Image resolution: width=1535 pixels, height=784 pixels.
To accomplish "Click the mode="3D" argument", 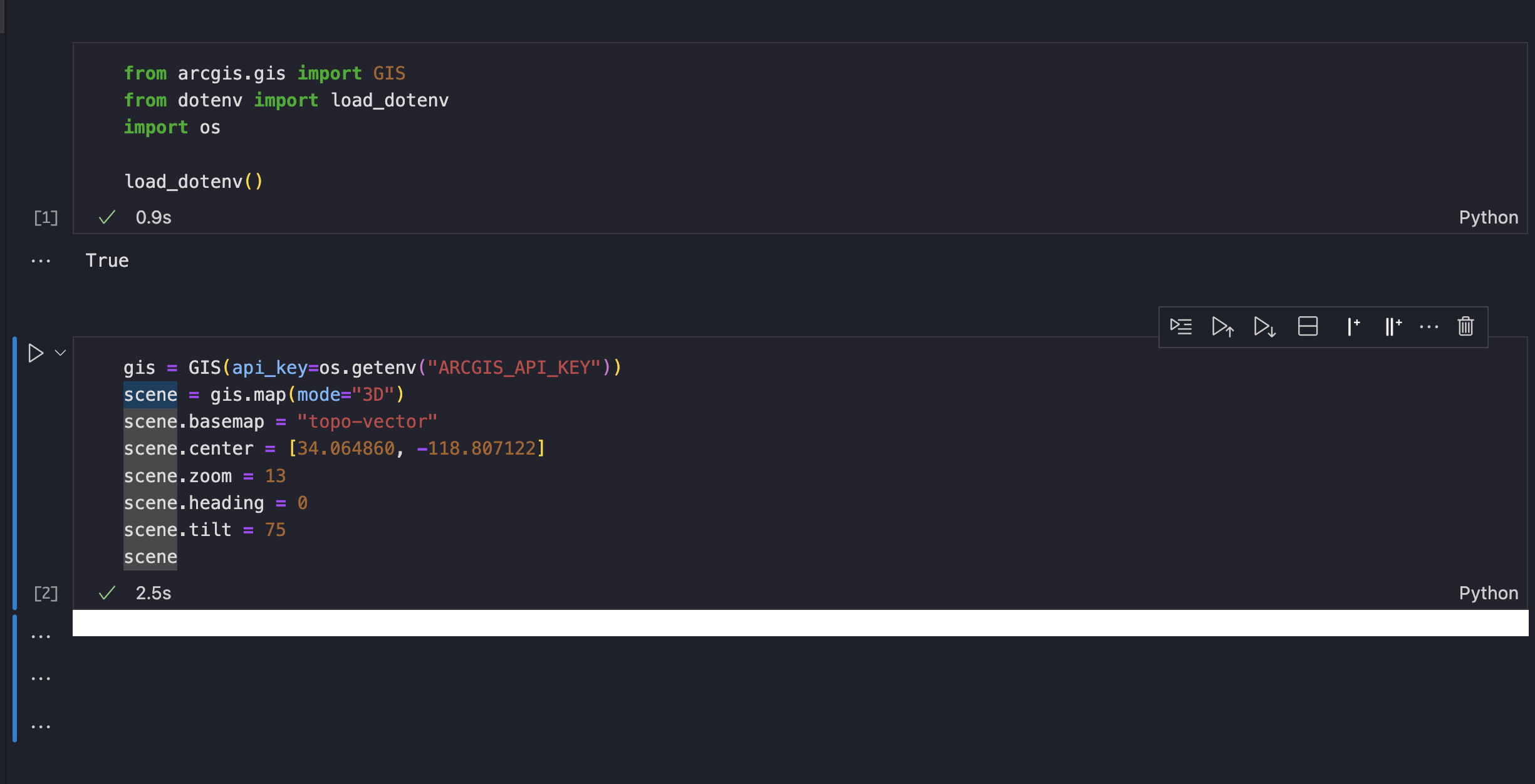I will (346, 395).
